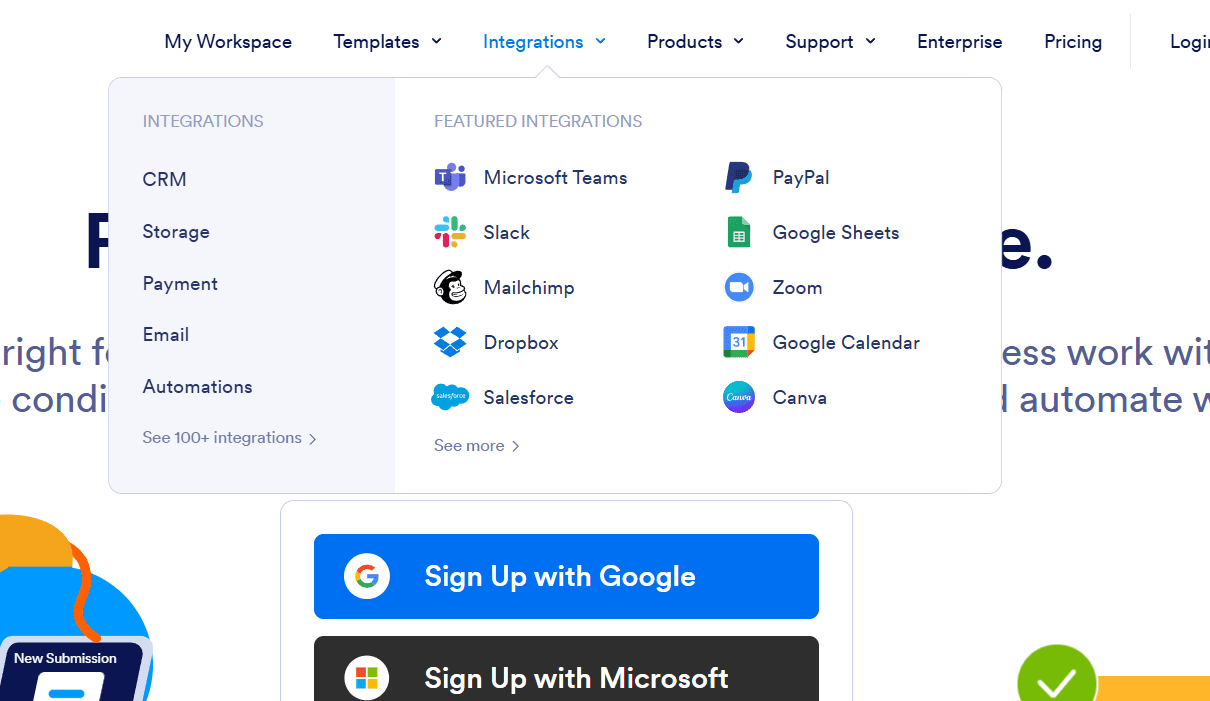The image size is (1210, 701).
Task: Click the New Submission illustration card
Action: point(75,668)
